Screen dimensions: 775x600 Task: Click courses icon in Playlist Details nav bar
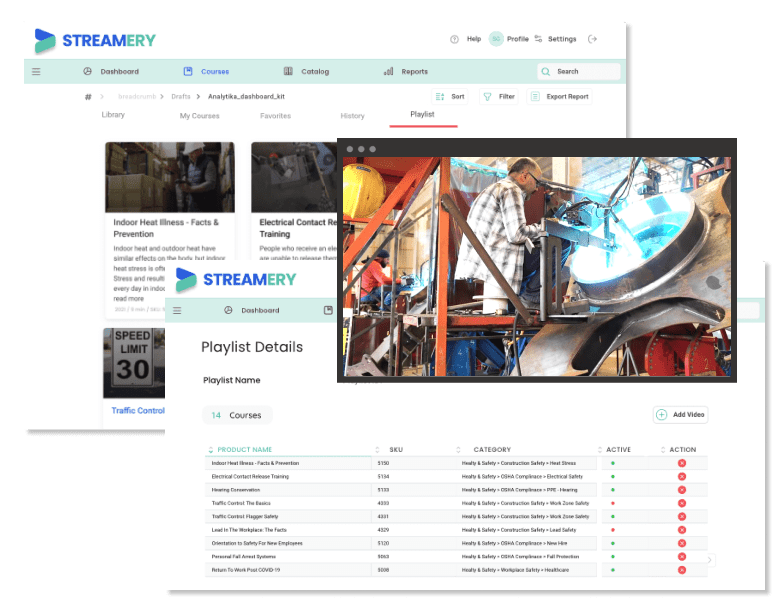point(328,310)
